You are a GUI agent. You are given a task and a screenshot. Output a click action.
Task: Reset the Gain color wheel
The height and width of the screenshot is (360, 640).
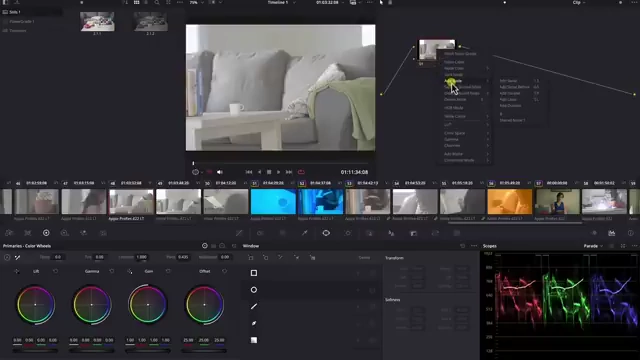pyautogui.click(x=168, y=271)
